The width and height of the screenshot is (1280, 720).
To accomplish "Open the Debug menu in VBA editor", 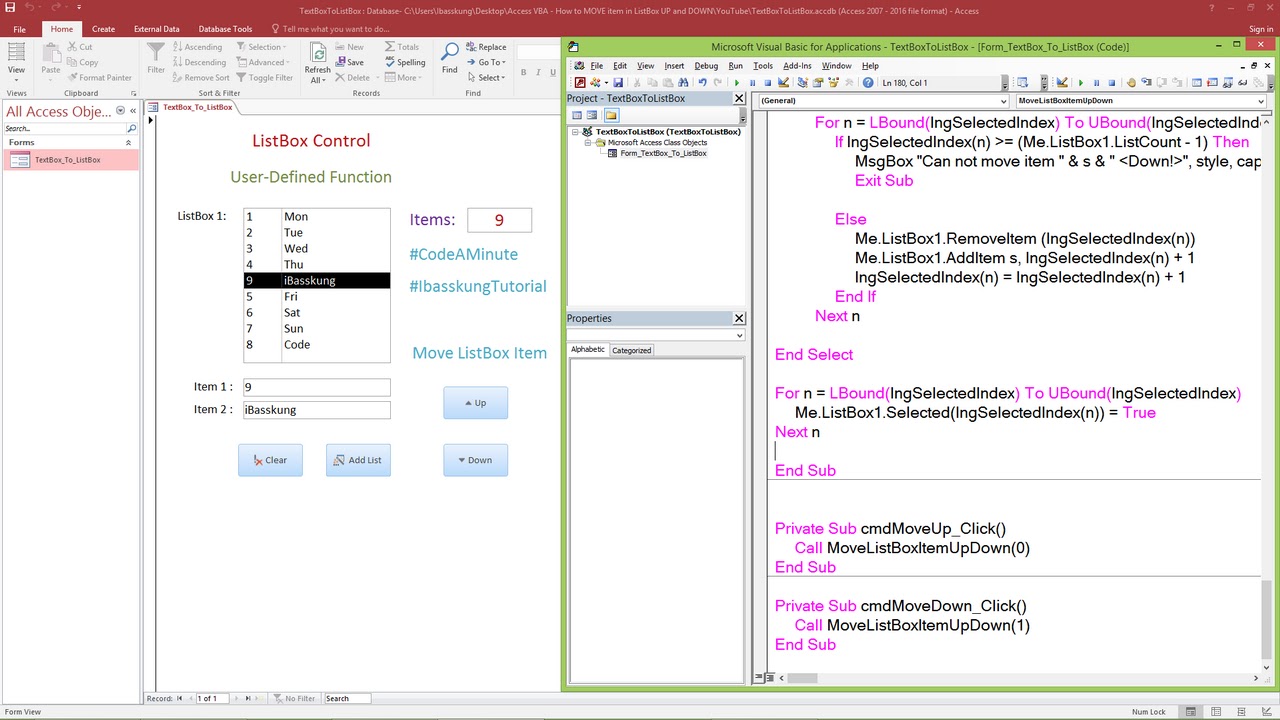I will [706, 66].
